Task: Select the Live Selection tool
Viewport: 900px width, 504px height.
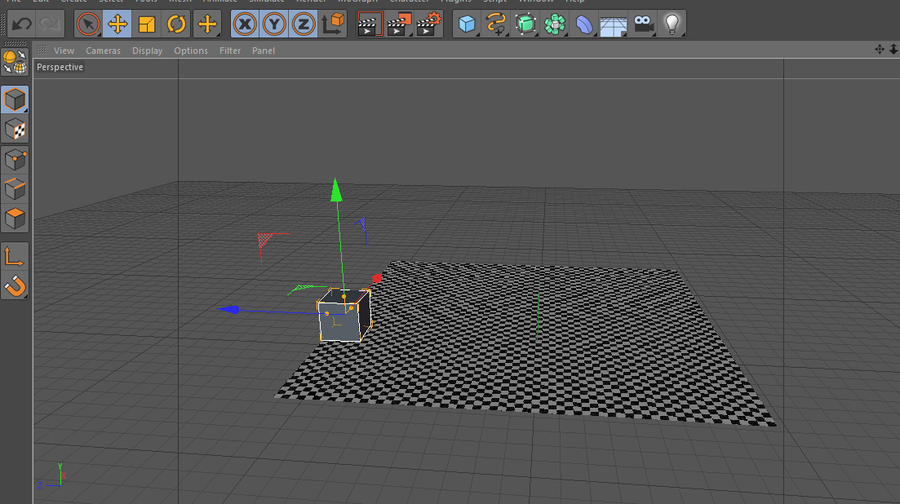Action: pyautogui.click(x=88, y=24)
